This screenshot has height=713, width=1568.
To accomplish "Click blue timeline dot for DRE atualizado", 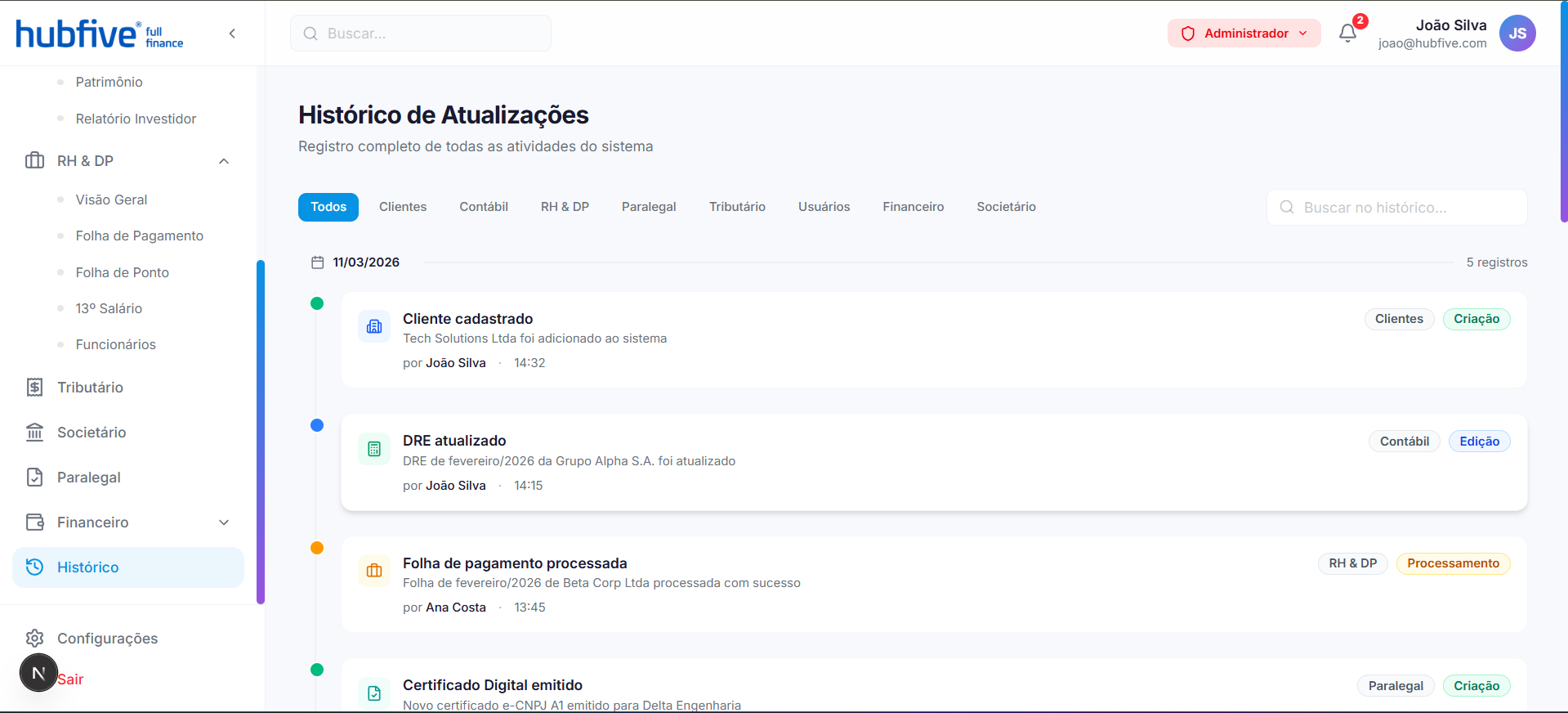I will pyautogui.click(x=317, y=425).
